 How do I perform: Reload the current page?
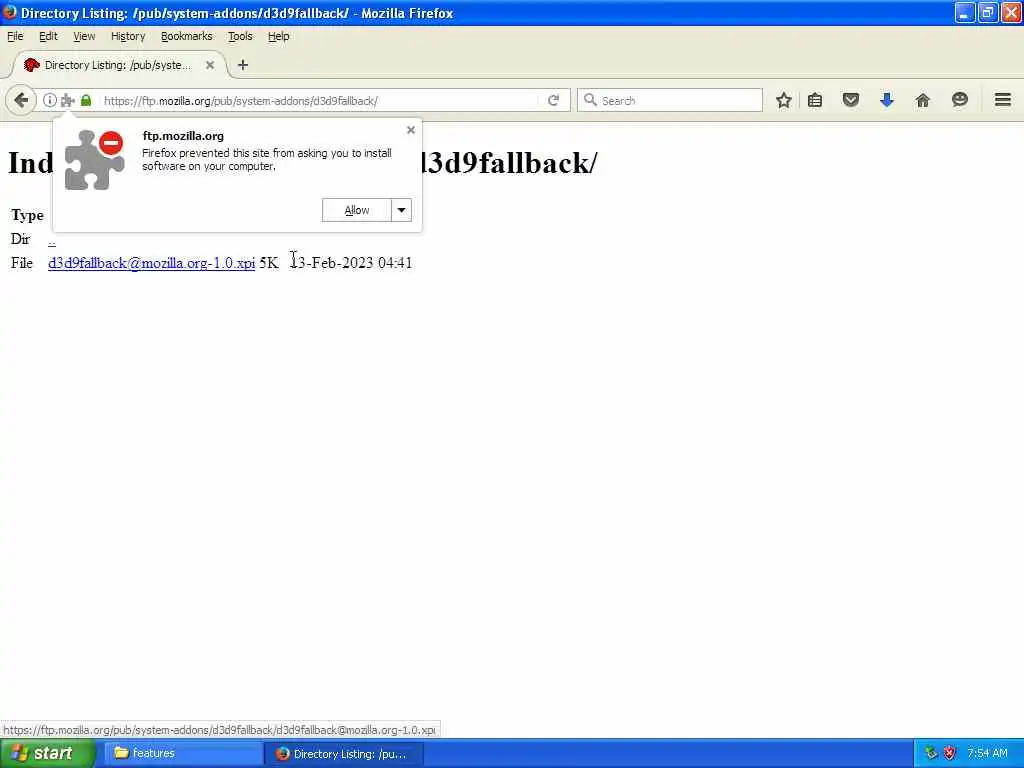pos(554,101)
